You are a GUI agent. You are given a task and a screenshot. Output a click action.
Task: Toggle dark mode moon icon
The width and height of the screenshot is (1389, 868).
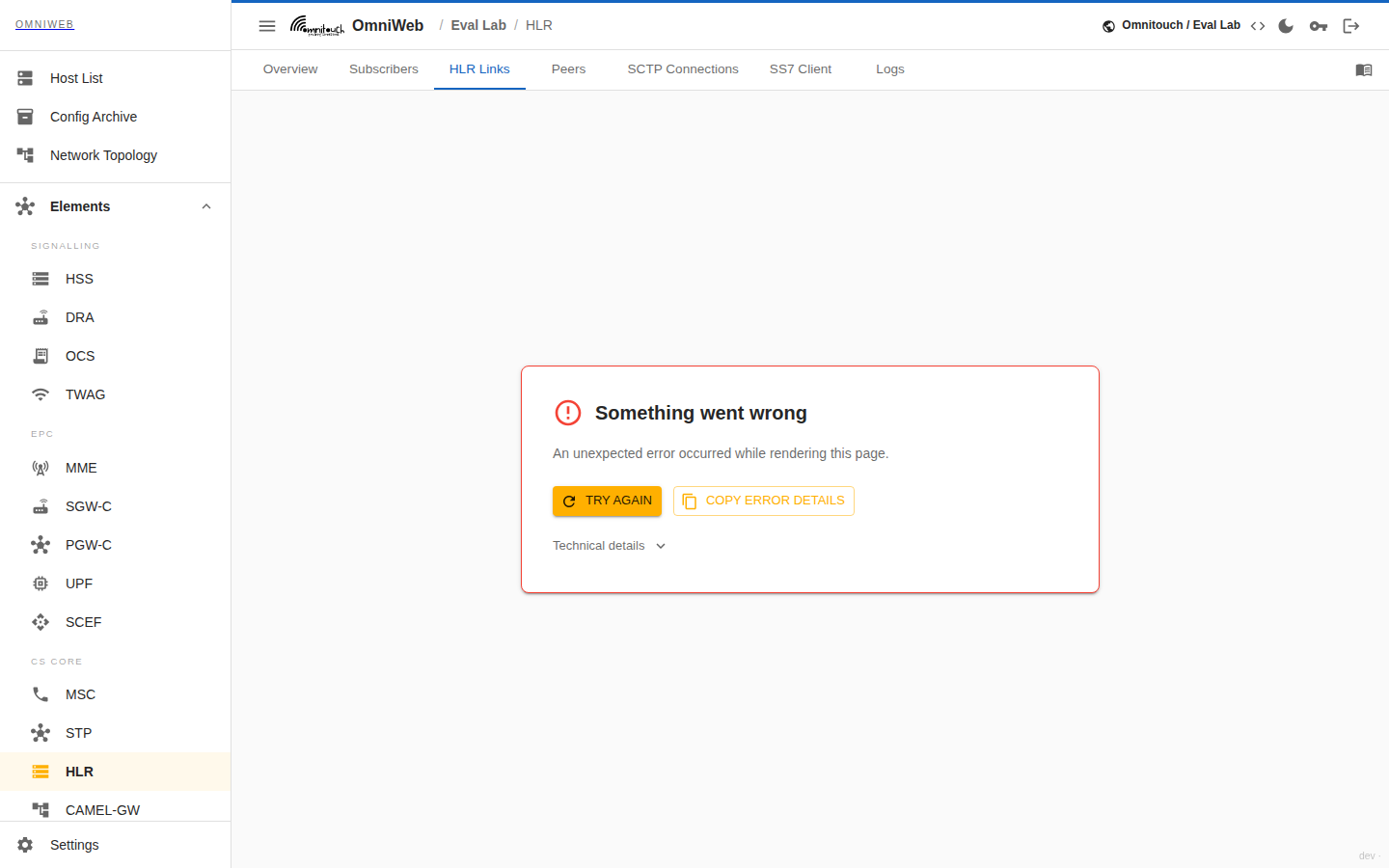pyautogui.click(x=1286, y=26)
